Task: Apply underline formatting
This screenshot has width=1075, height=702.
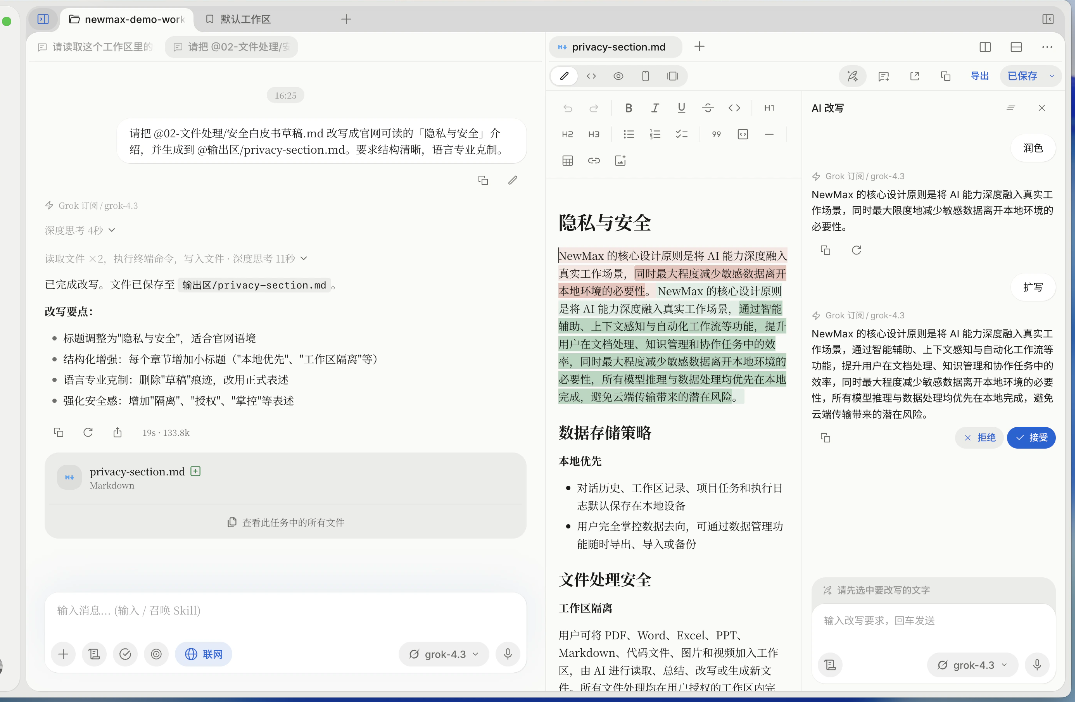Action: tap(681, 108)
